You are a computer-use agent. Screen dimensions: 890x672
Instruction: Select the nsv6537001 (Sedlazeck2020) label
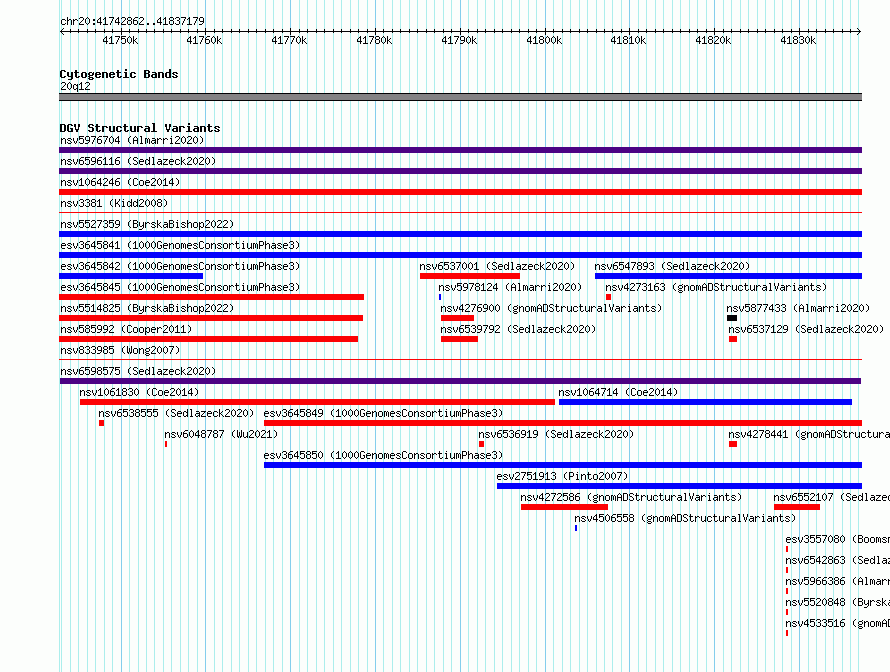497,266
